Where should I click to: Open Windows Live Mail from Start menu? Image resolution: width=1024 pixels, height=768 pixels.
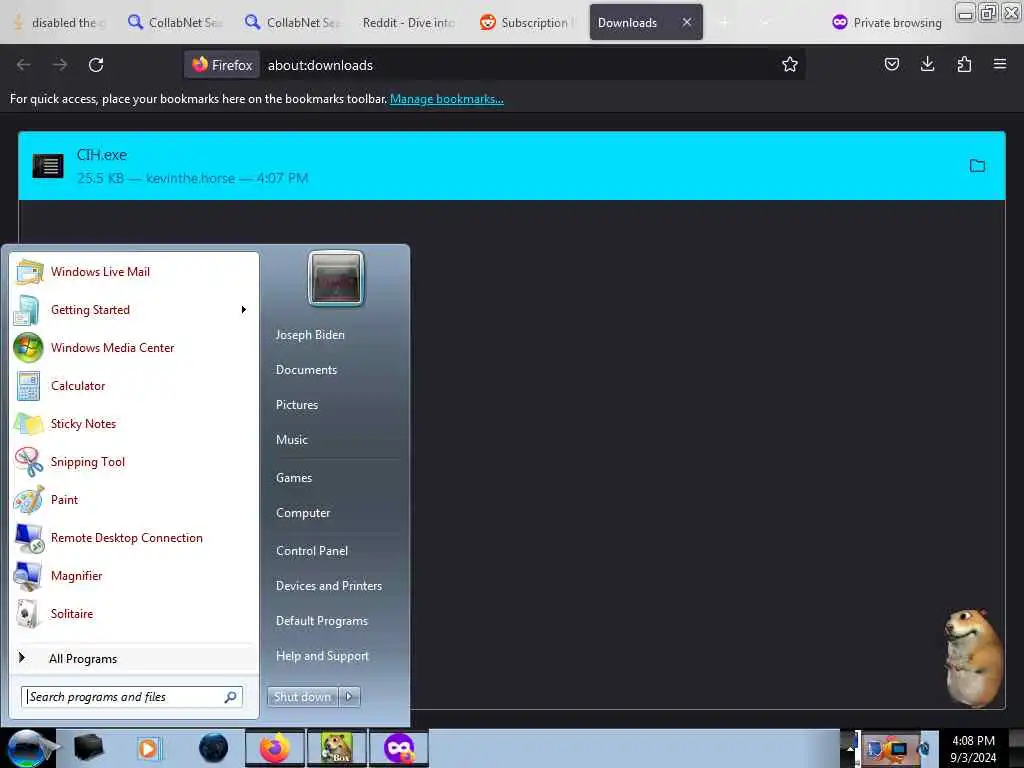[134, 272]
